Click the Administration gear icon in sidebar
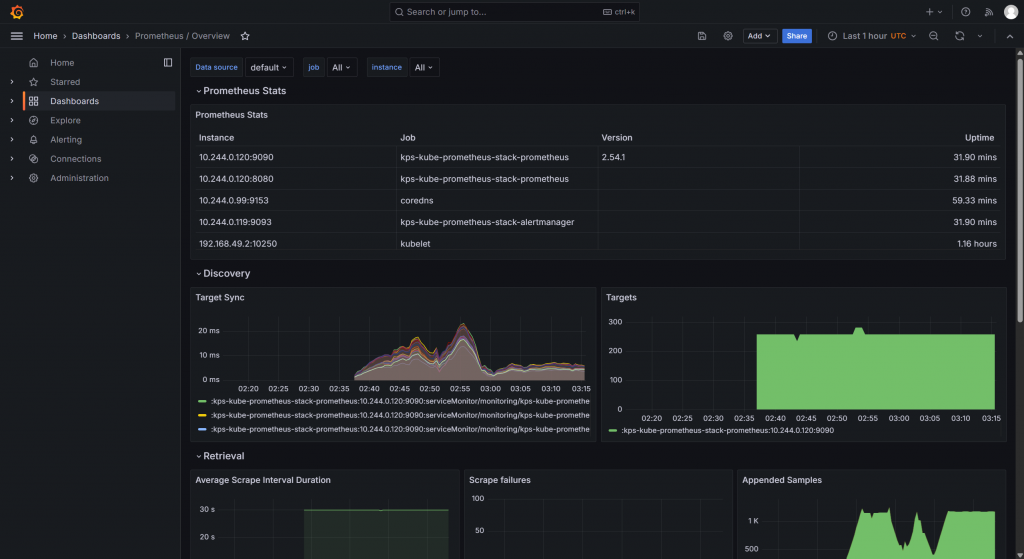 click(33, 178)
